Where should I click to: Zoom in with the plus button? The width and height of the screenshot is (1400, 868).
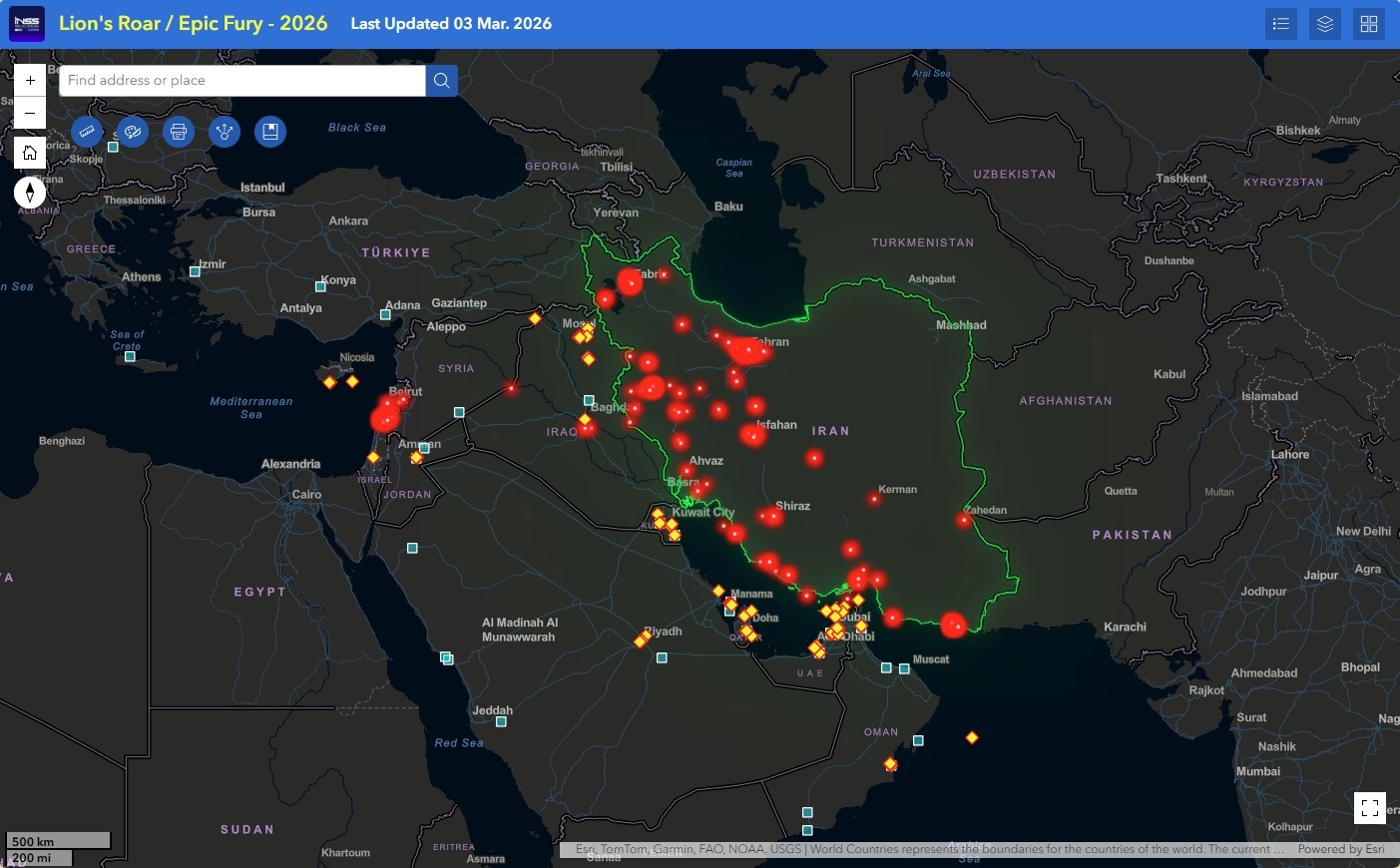[x=30, y=81]
